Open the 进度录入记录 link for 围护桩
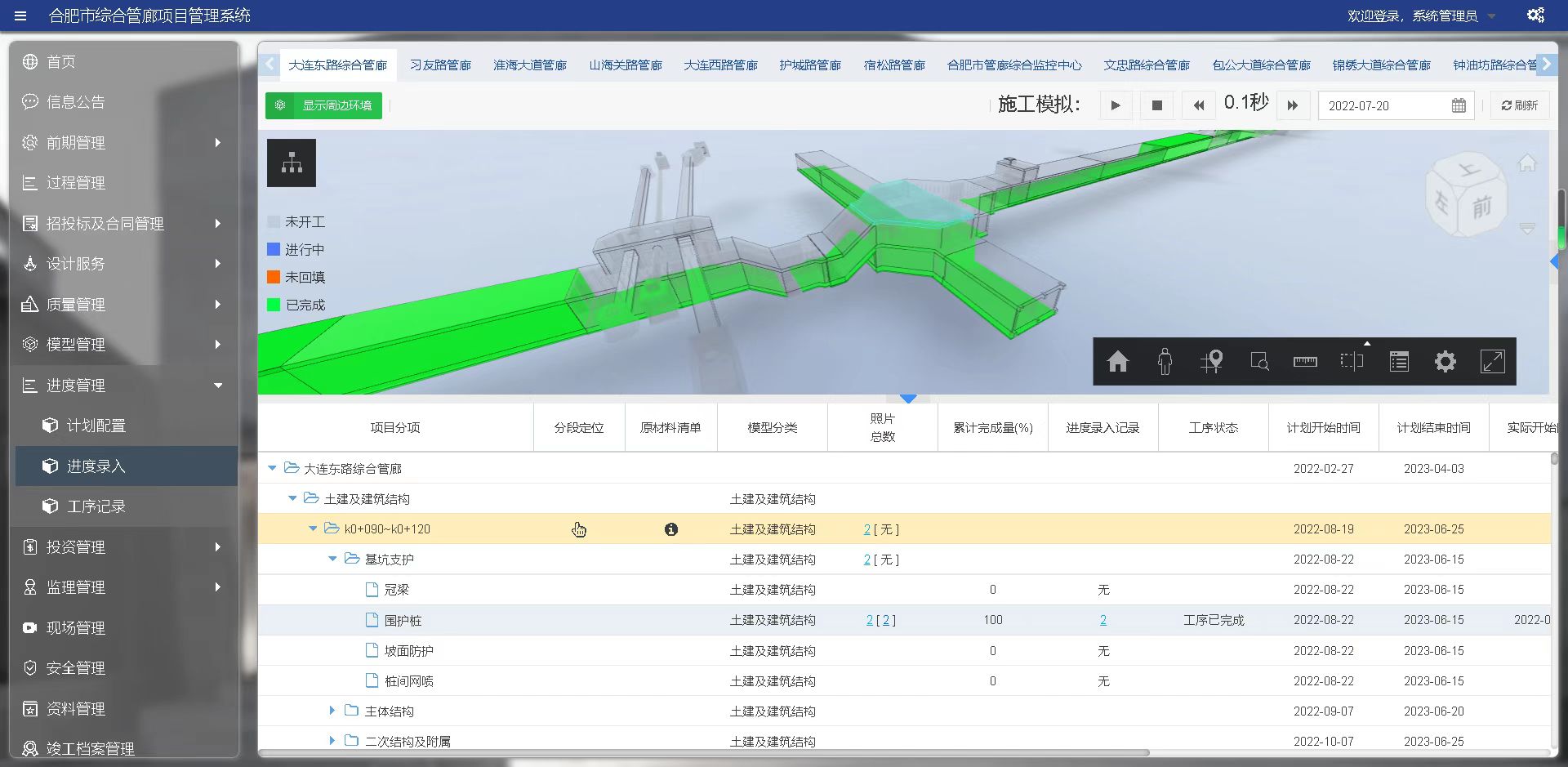 point(1102,621)
